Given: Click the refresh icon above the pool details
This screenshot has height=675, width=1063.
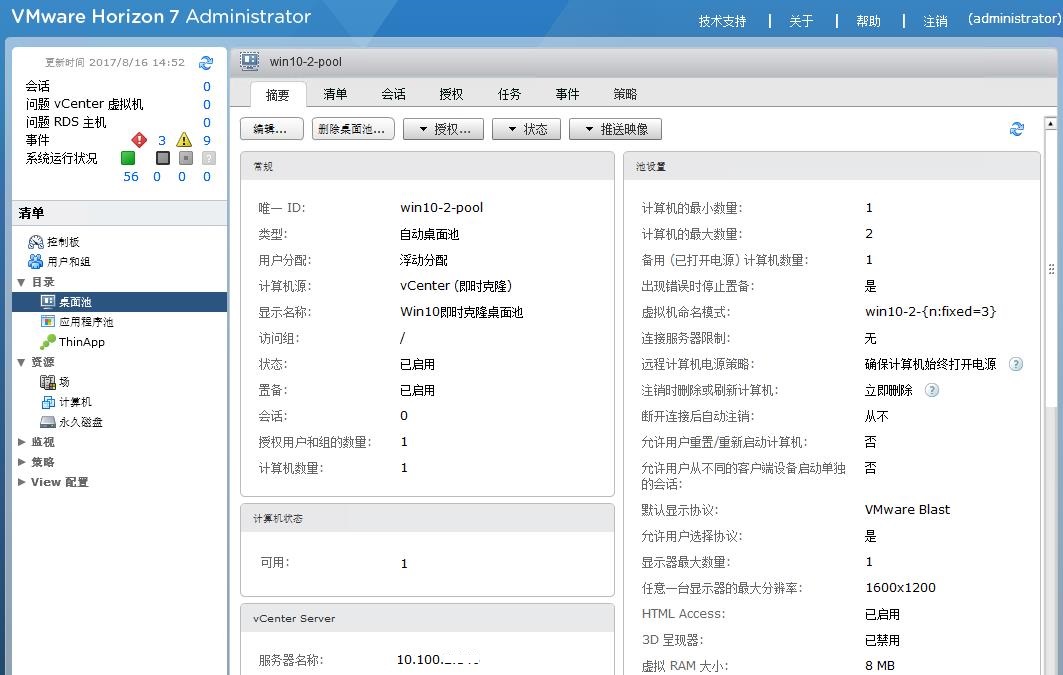Looking at the screenshot, I should tap(1017, 128).
